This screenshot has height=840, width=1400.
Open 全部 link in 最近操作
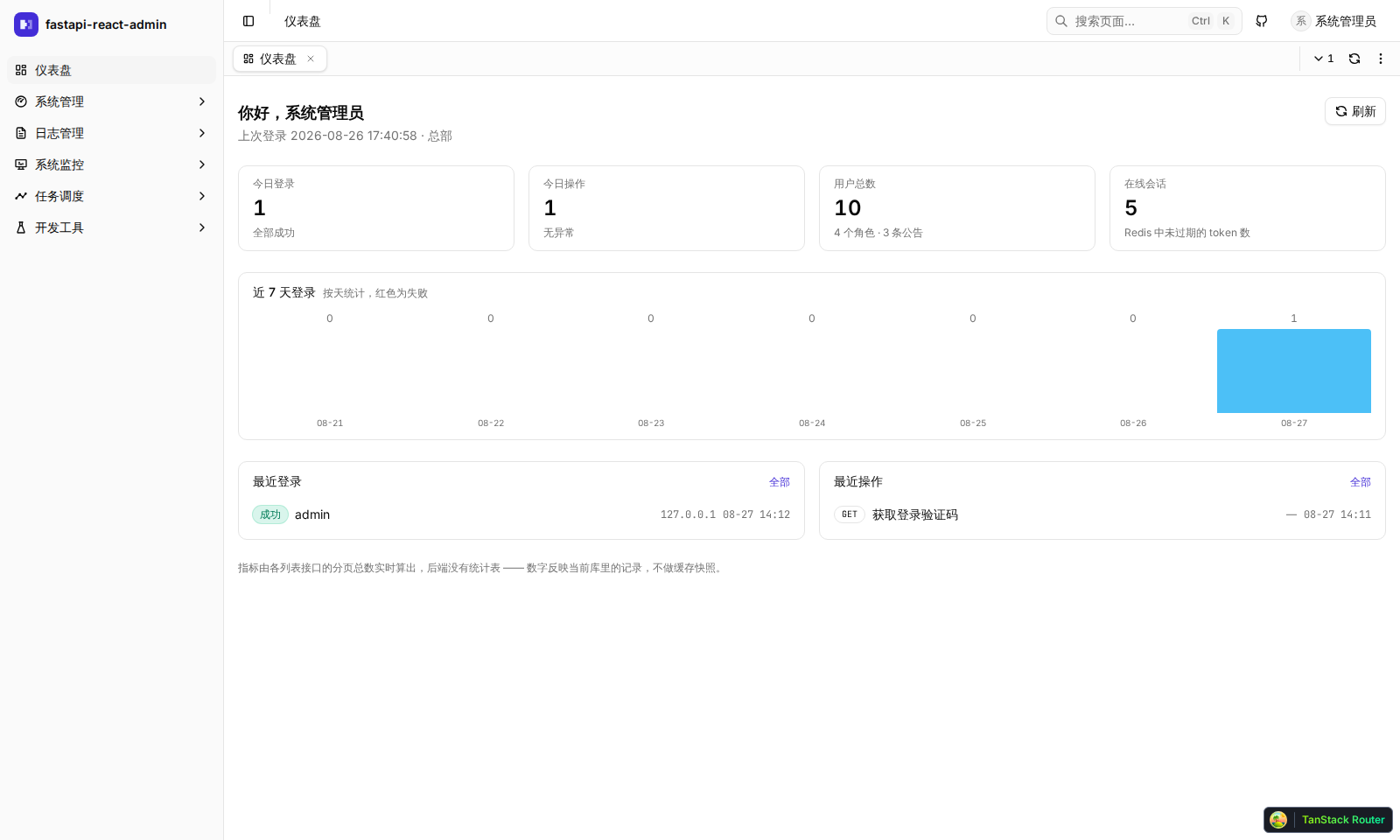(1361, 482)
